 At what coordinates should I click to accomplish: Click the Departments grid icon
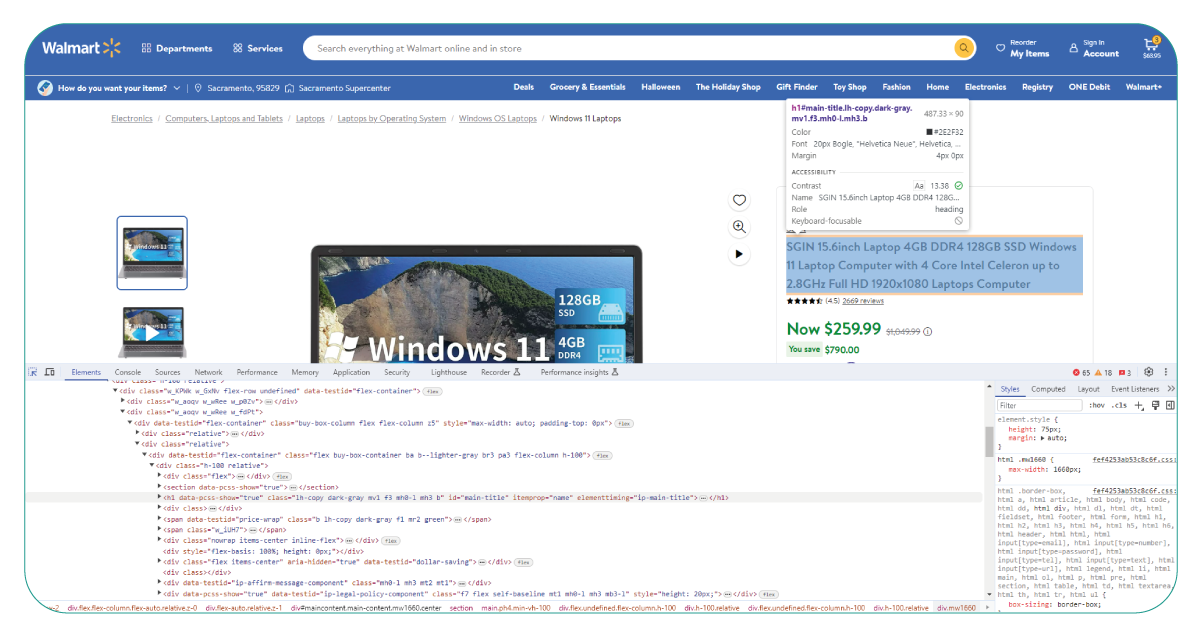pos(146,48)
